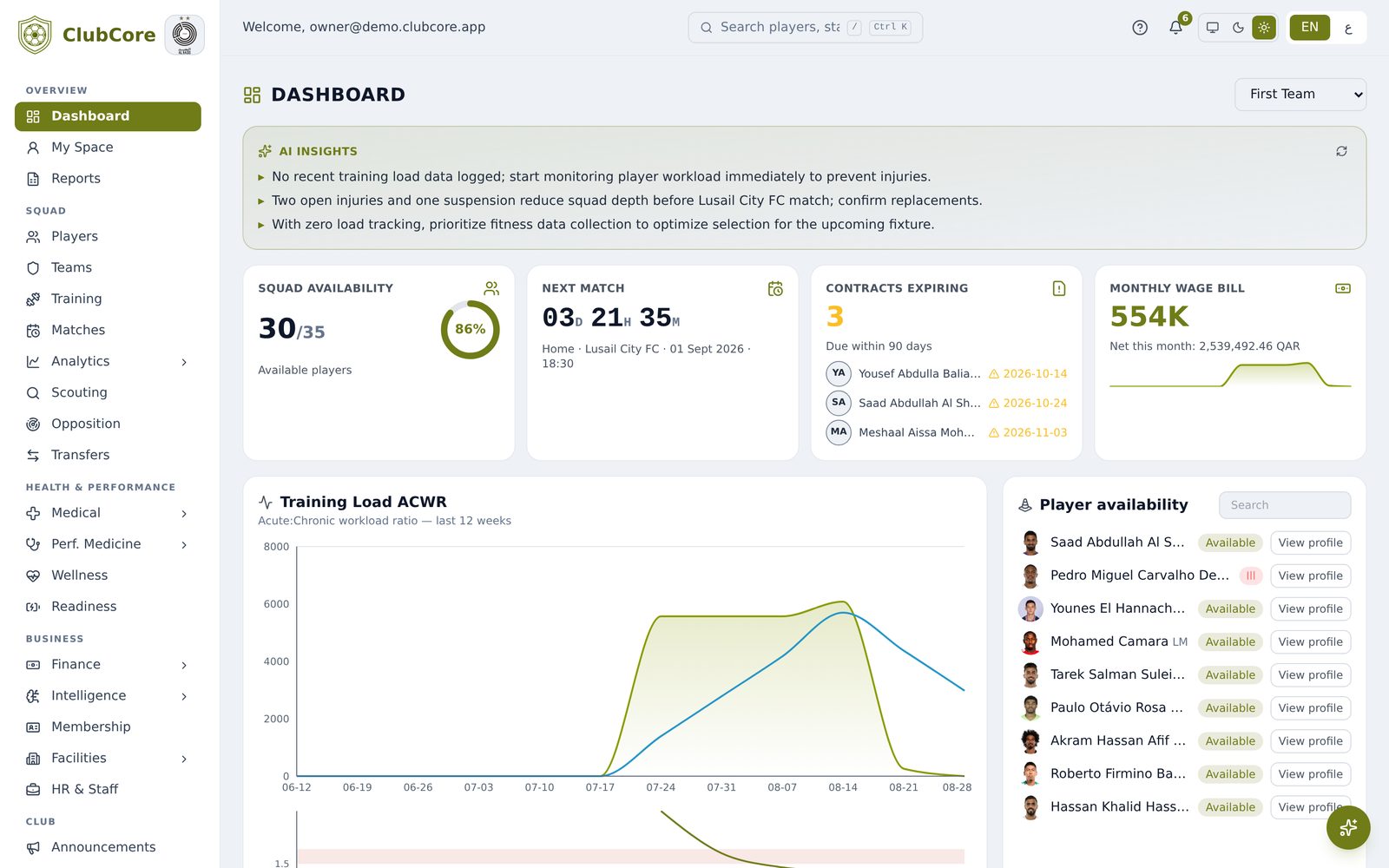Click the Monthly Wage Bill money icon
This screenshot has height=868, width=1389.
pos(1343,288)
